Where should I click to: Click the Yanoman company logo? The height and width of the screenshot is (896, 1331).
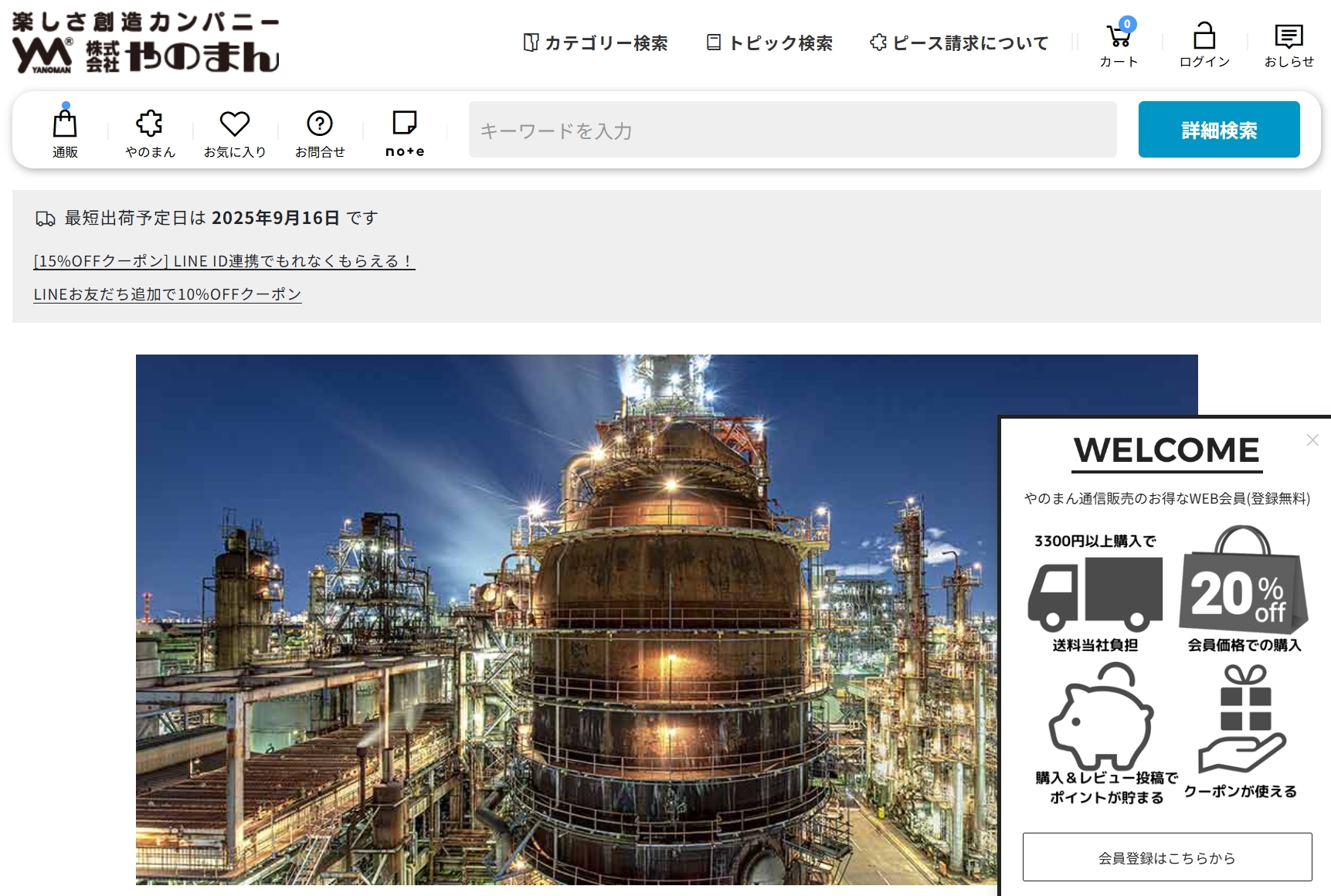point(145,43)
